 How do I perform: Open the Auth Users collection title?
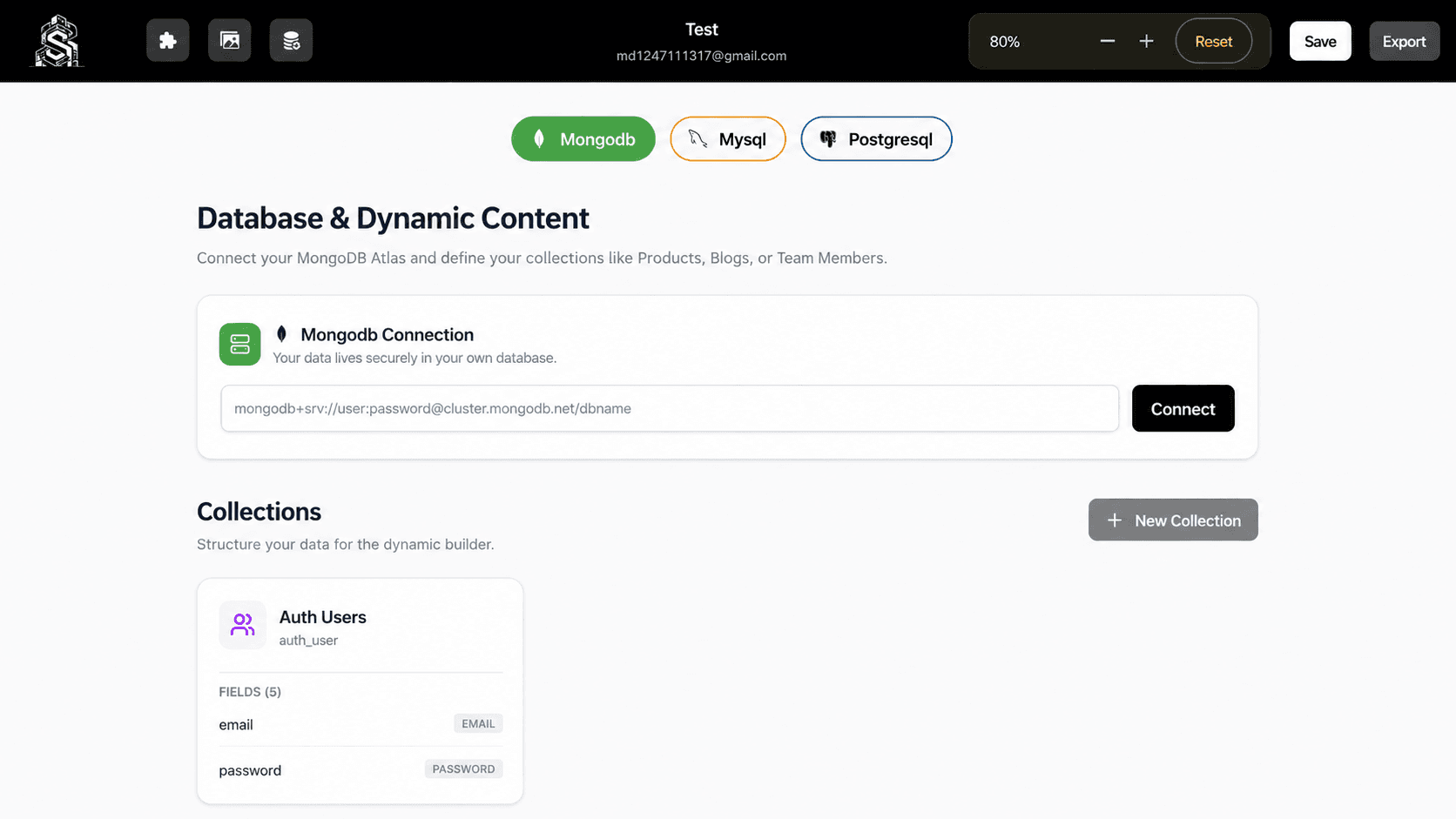323,617
